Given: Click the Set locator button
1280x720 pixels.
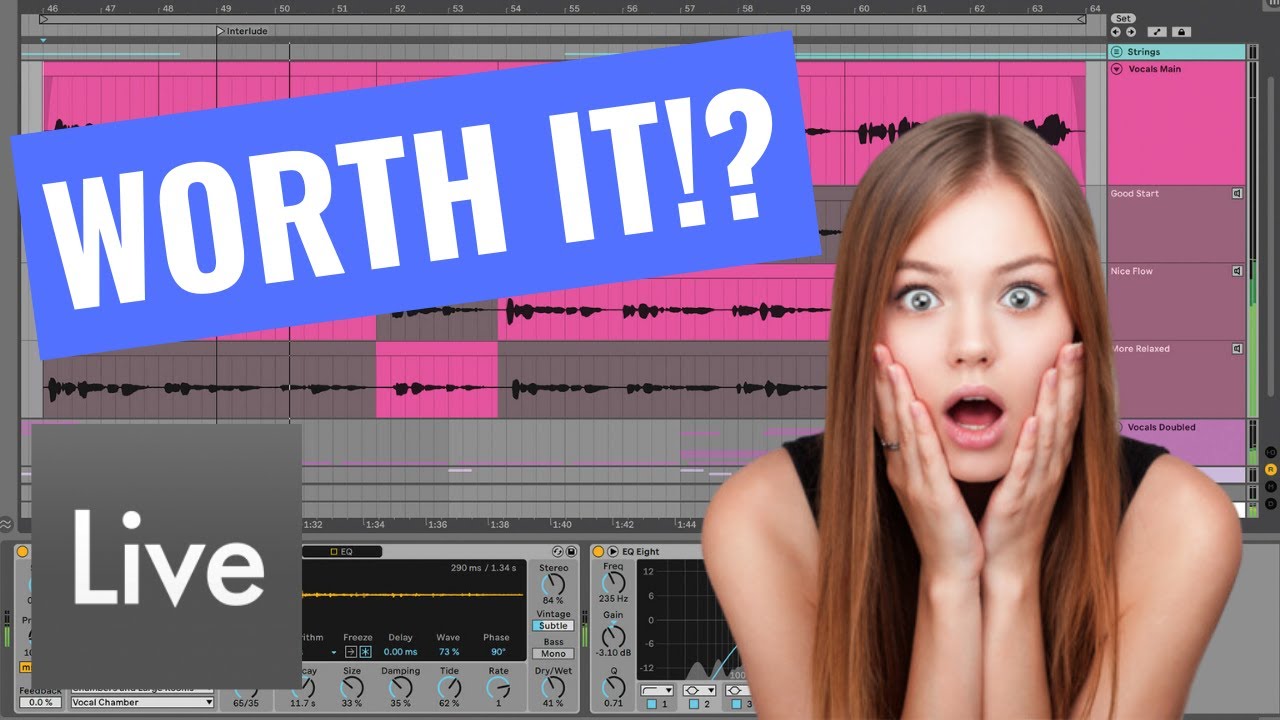Looking at the screenshot, I should [x=1123, y=18].
